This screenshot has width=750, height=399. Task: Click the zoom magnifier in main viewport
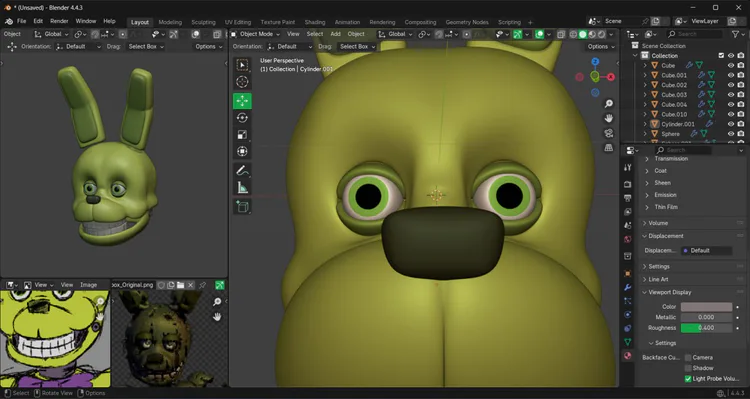tap(608, 103)
